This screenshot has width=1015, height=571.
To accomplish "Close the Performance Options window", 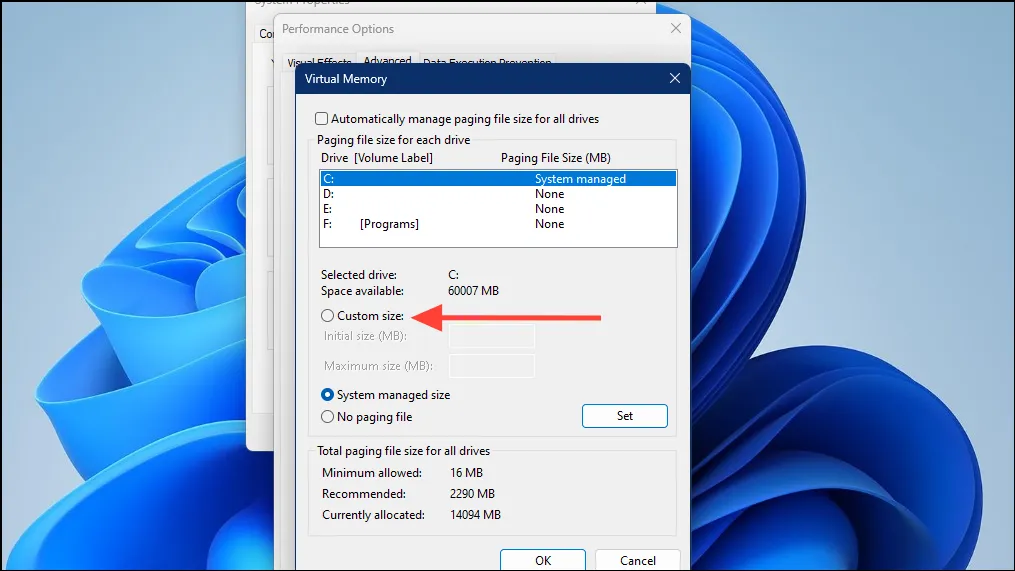I will tap(676, 29).
